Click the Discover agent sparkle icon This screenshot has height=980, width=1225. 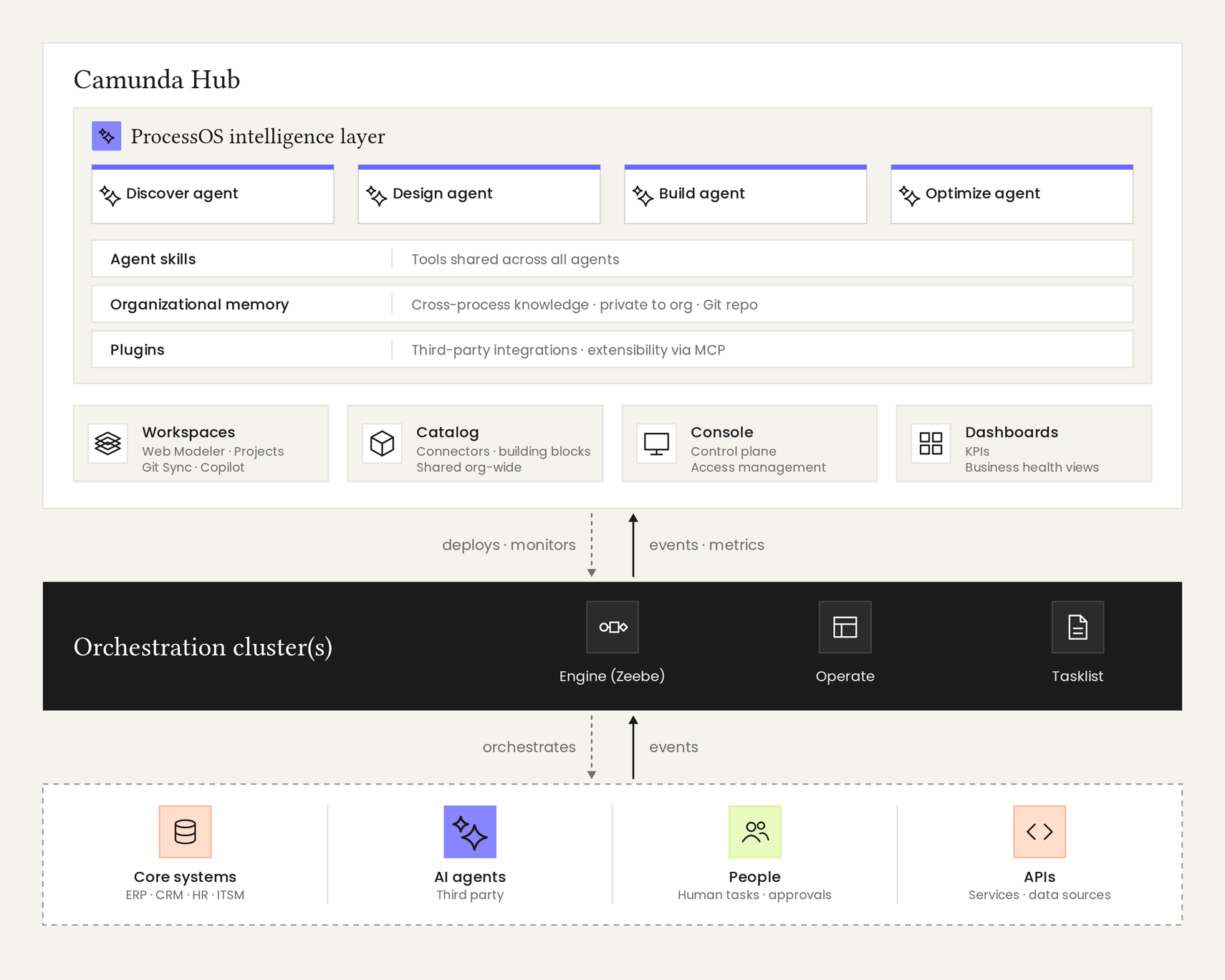tap(110, 196)
